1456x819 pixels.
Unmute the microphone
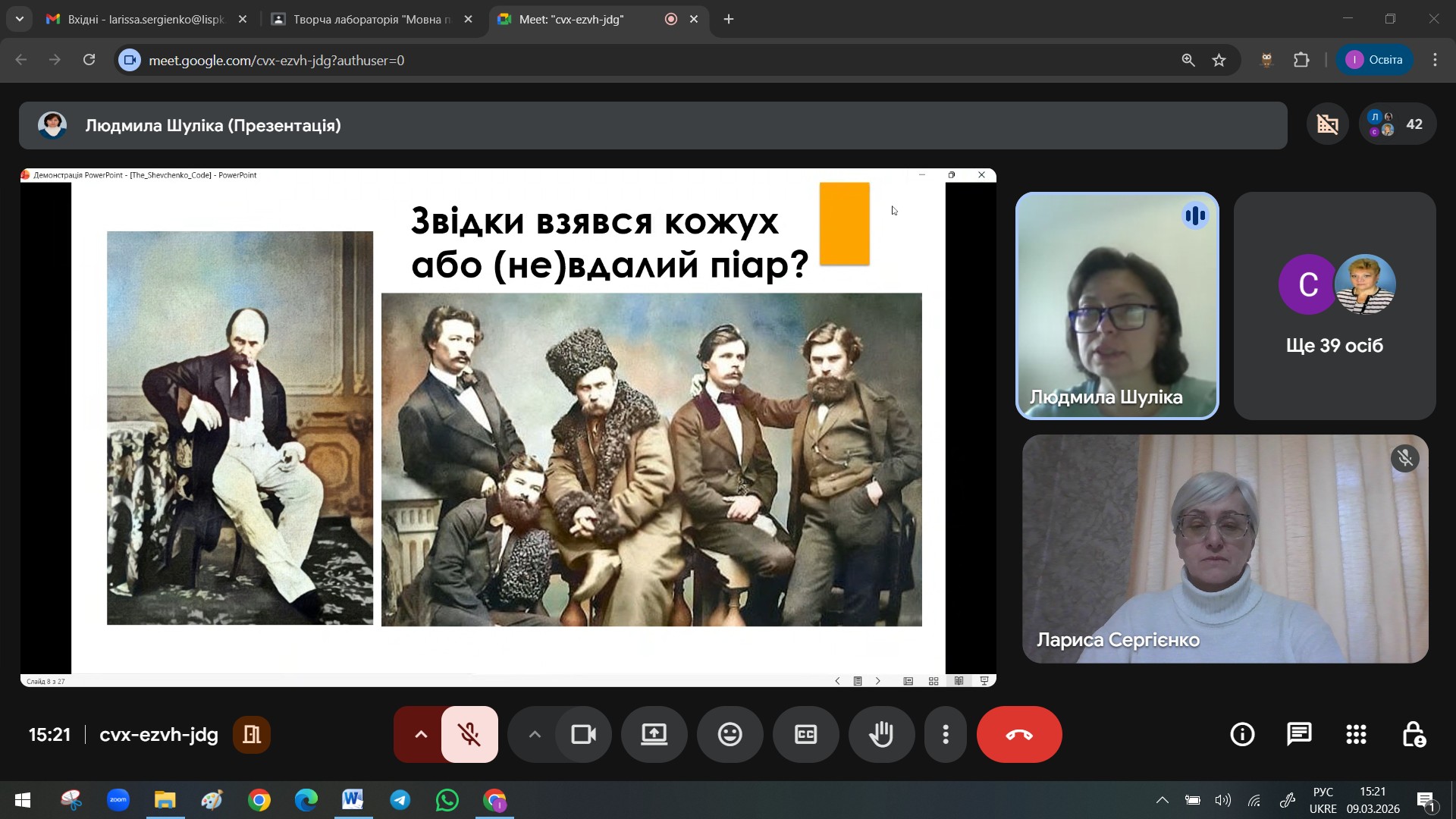469,734
